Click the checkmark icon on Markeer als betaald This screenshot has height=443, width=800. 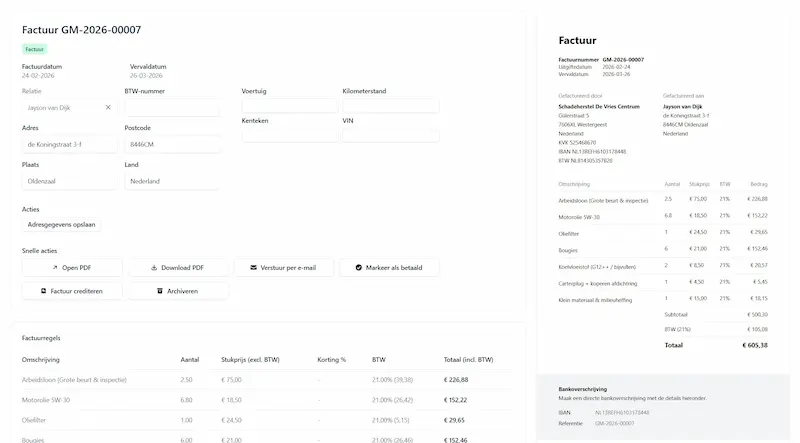click(x=359, y=267)
